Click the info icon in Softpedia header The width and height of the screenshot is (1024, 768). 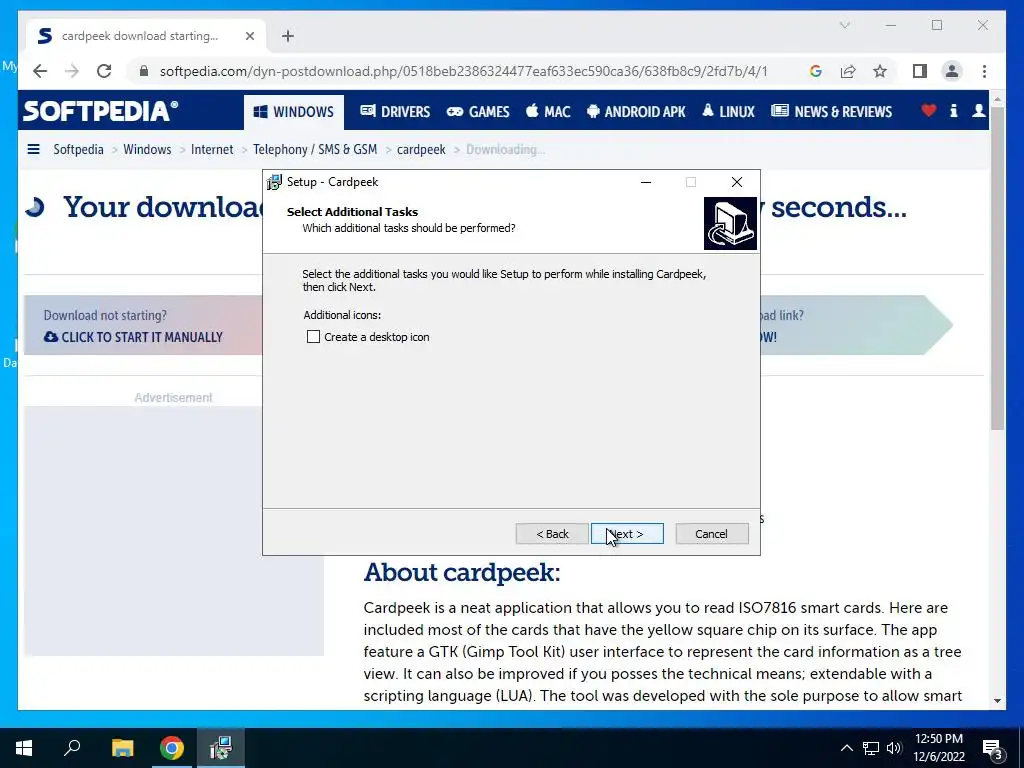(x=953, y=111)
